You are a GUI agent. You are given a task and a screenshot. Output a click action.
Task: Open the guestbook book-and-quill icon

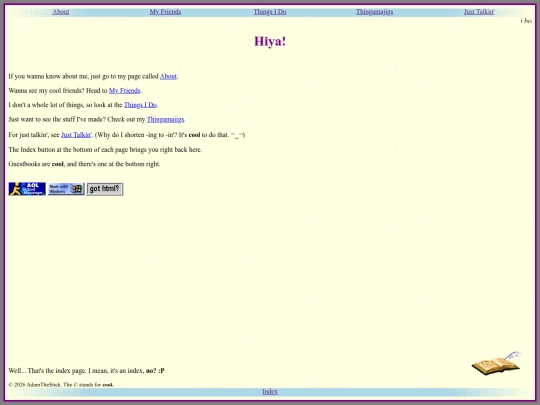pyautogui.click(x=496, y=363)
